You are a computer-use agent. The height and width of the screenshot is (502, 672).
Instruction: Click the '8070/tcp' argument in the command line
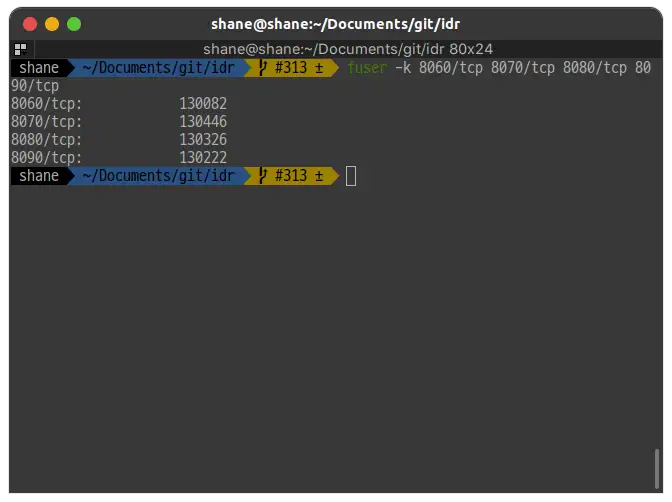click(x=523, y=68)
